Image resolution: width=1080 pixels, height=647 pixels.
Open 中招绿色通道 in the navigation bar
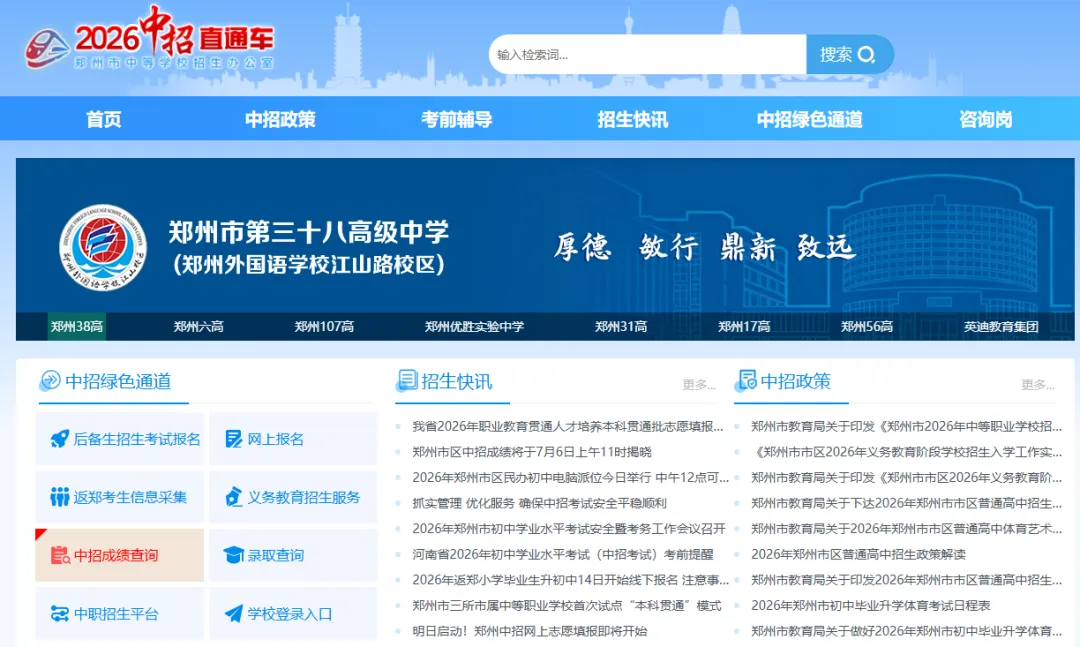coord(809,119)
